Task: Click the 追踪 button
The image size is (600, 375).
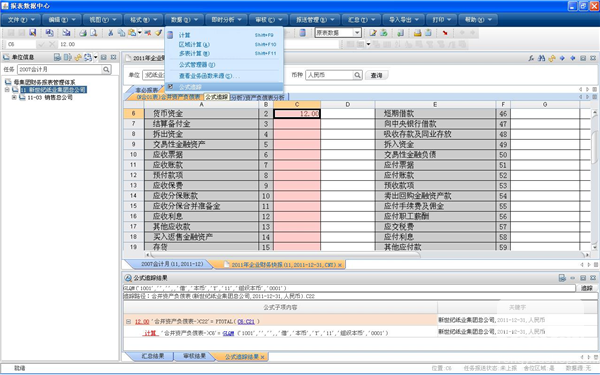Action: pyautogui.click(x=587, y=288)
